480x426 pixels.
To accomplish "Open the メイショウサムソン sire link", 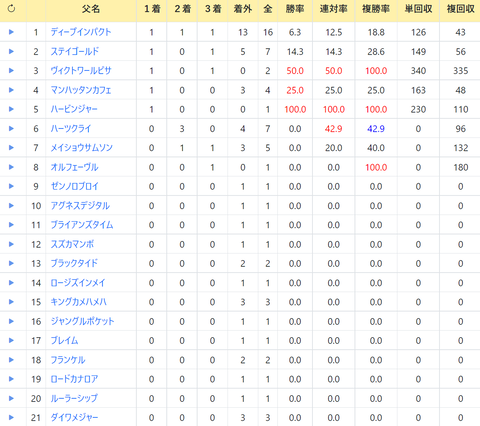I will click(82, 148).
